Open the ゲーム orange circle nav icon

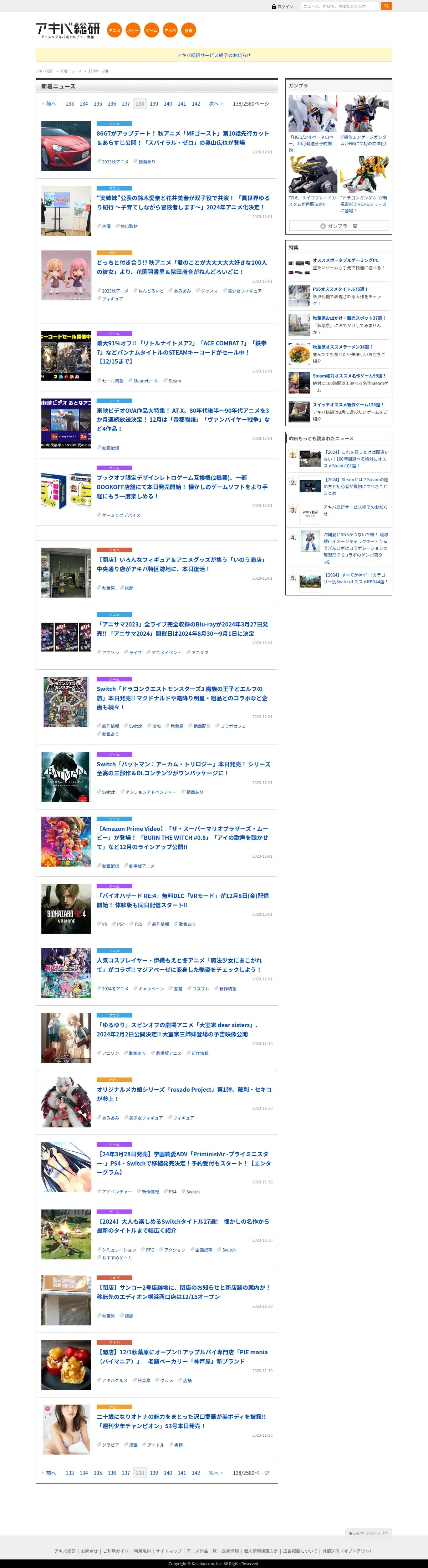pyautogui.click(x=152, y=30)
